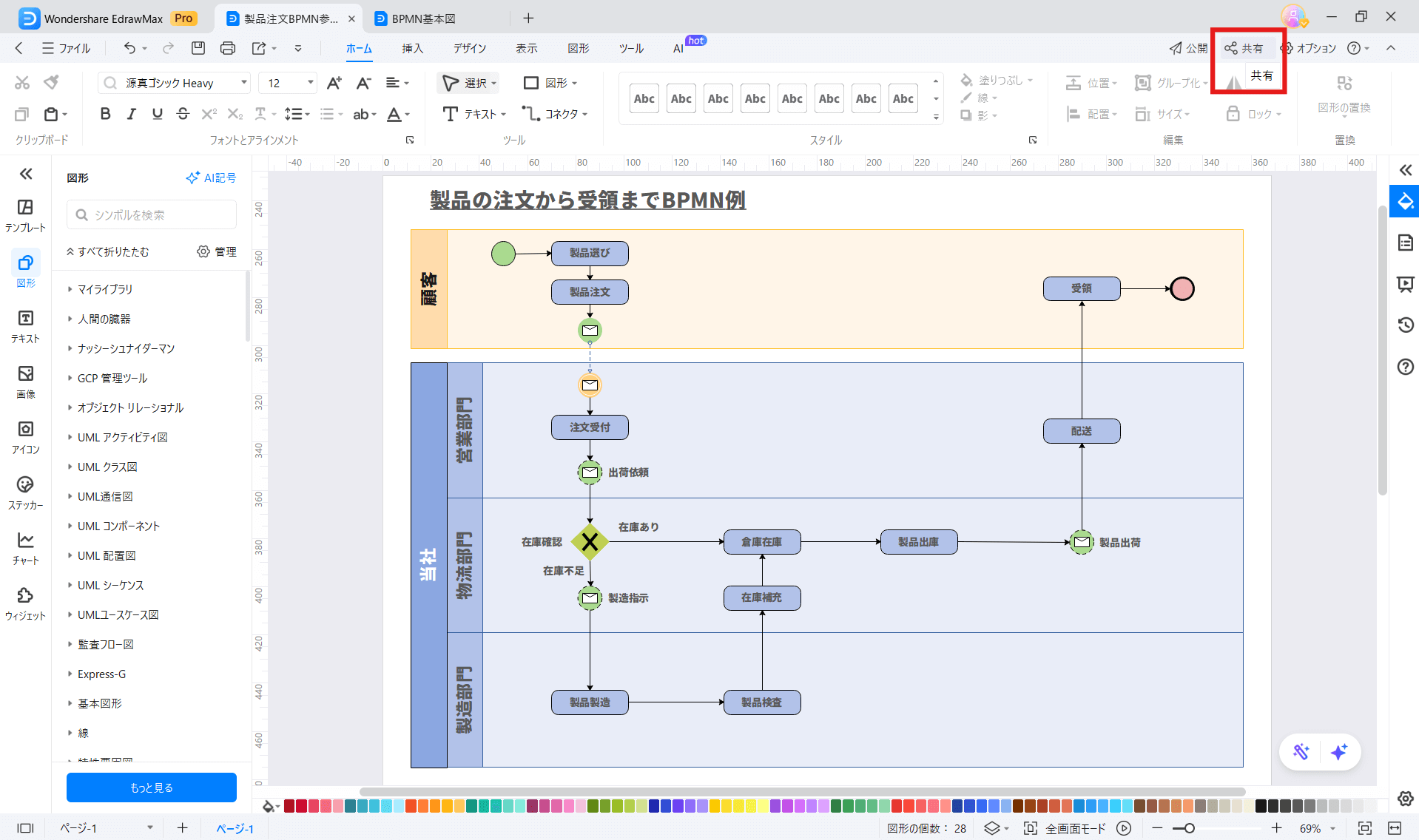Pick the first red swatch in palette

point(289,806)
